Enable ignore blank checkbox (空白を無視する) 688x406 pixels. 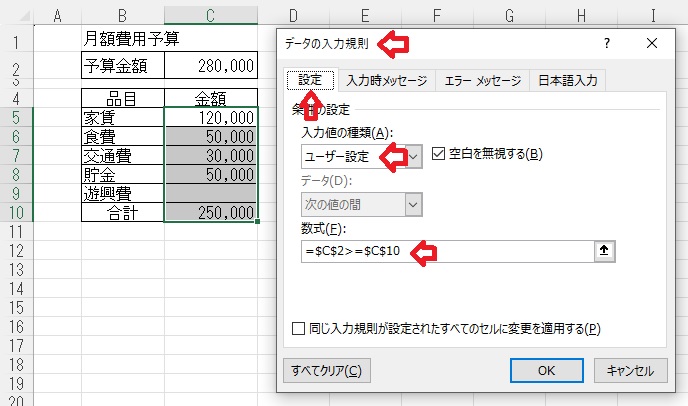click(439, 154)
